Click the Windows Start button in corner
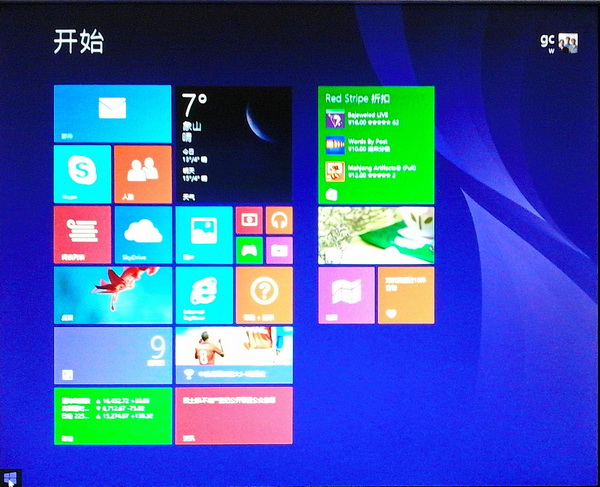Image resolution: width=600 pixels, height=487 pixels. (x=10, y=477)
